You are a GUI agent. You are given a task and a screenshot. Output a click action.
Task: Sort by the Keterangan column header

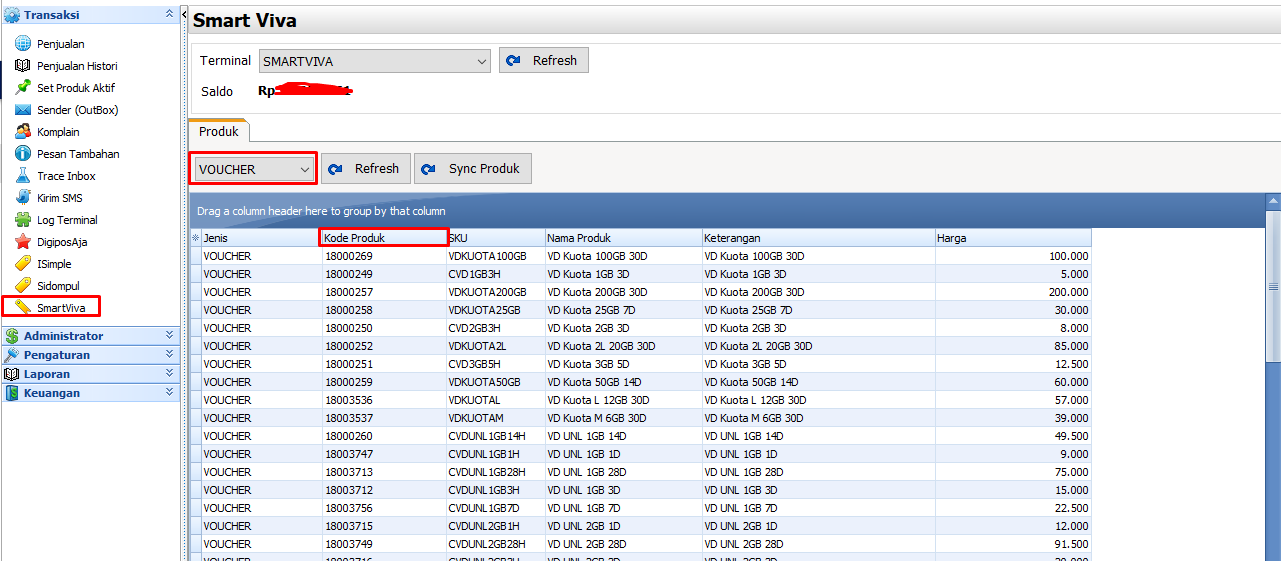pos(818,238)
